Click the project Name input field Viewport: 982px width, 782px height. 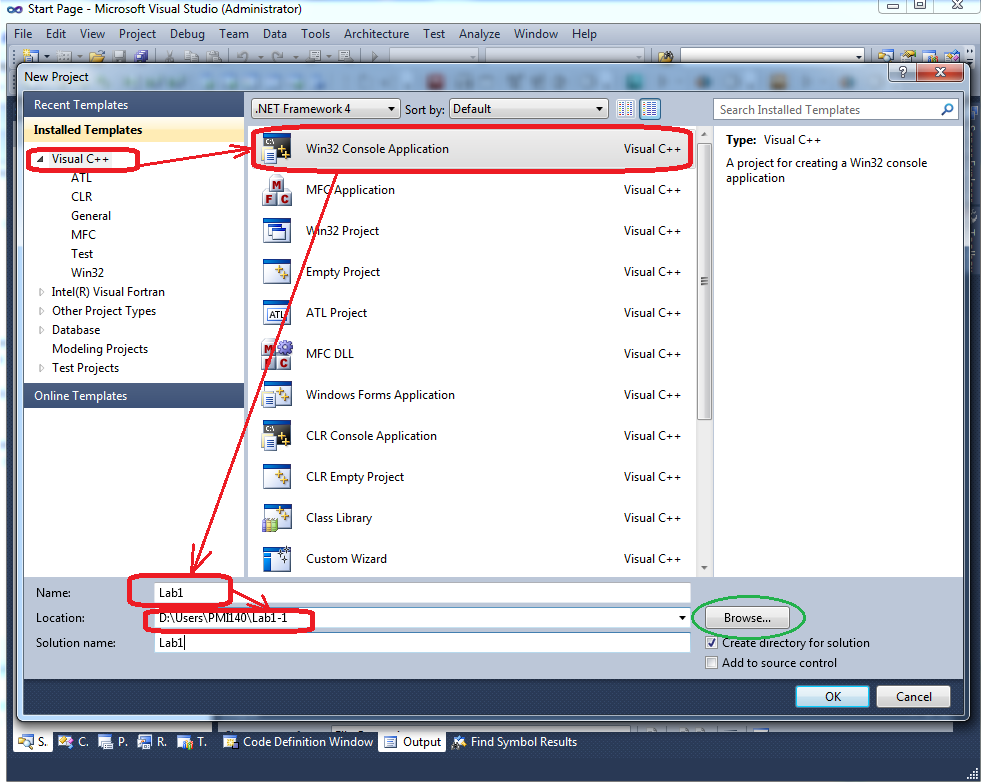[x=422, y=593]
